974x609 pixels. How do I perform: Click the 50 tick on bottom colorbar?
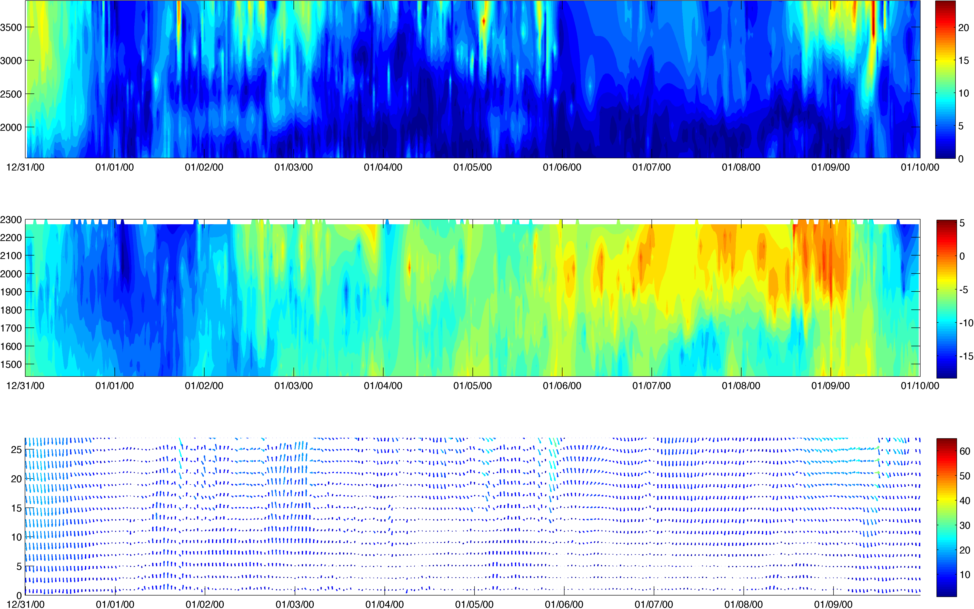click(965, 476)
